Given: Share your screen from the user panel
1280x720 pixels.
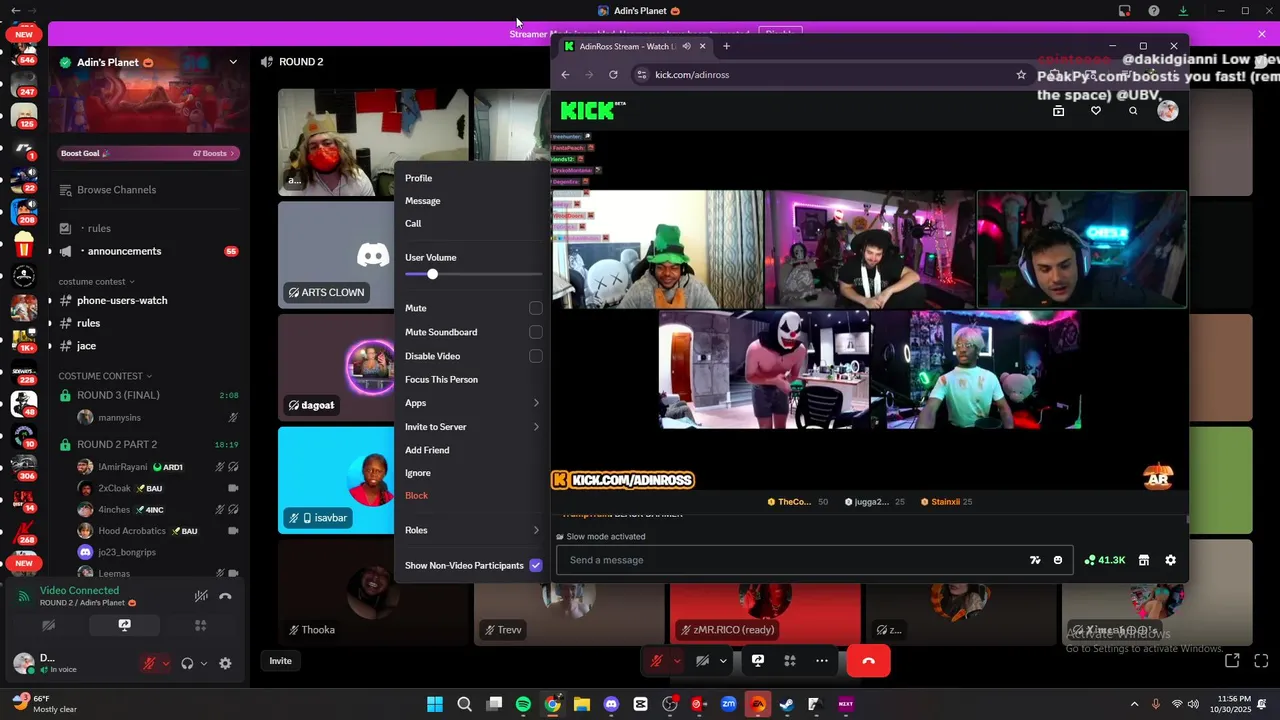Looking at the screenshot, I should pyautogui.click(x=124, y=626).
